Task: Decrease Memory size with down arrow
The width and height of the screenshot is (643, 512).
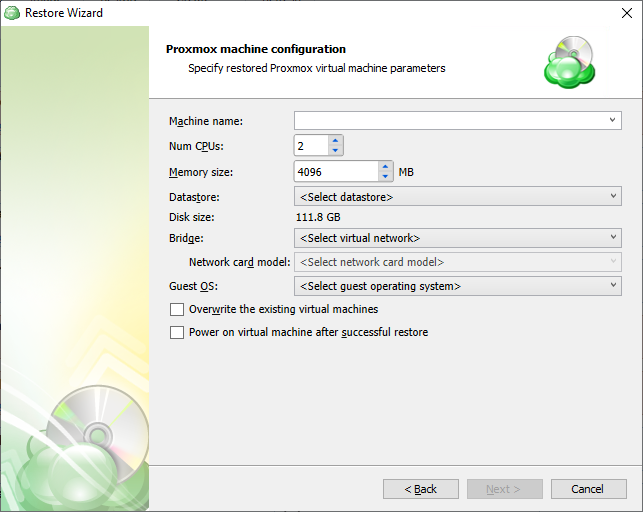Action: [385, 177]
